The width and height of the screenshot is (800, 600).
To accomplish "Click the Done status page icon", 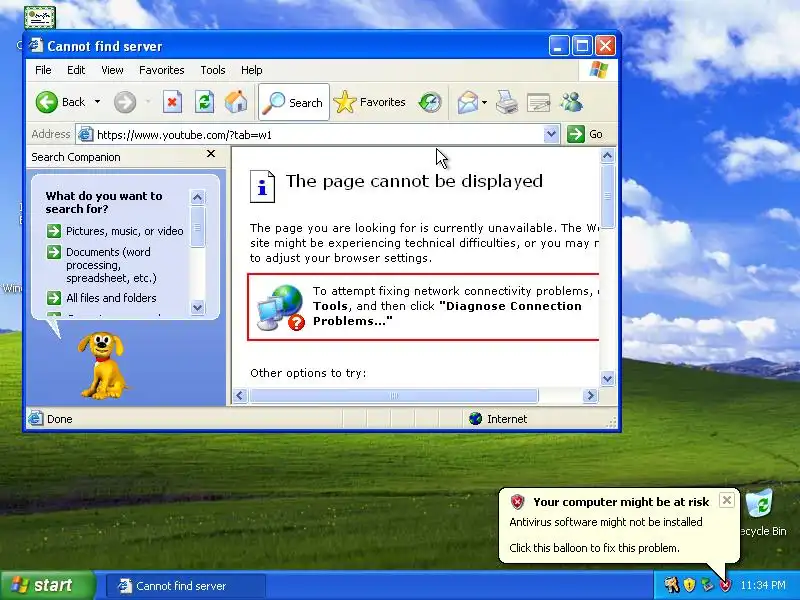I will 36,419.
